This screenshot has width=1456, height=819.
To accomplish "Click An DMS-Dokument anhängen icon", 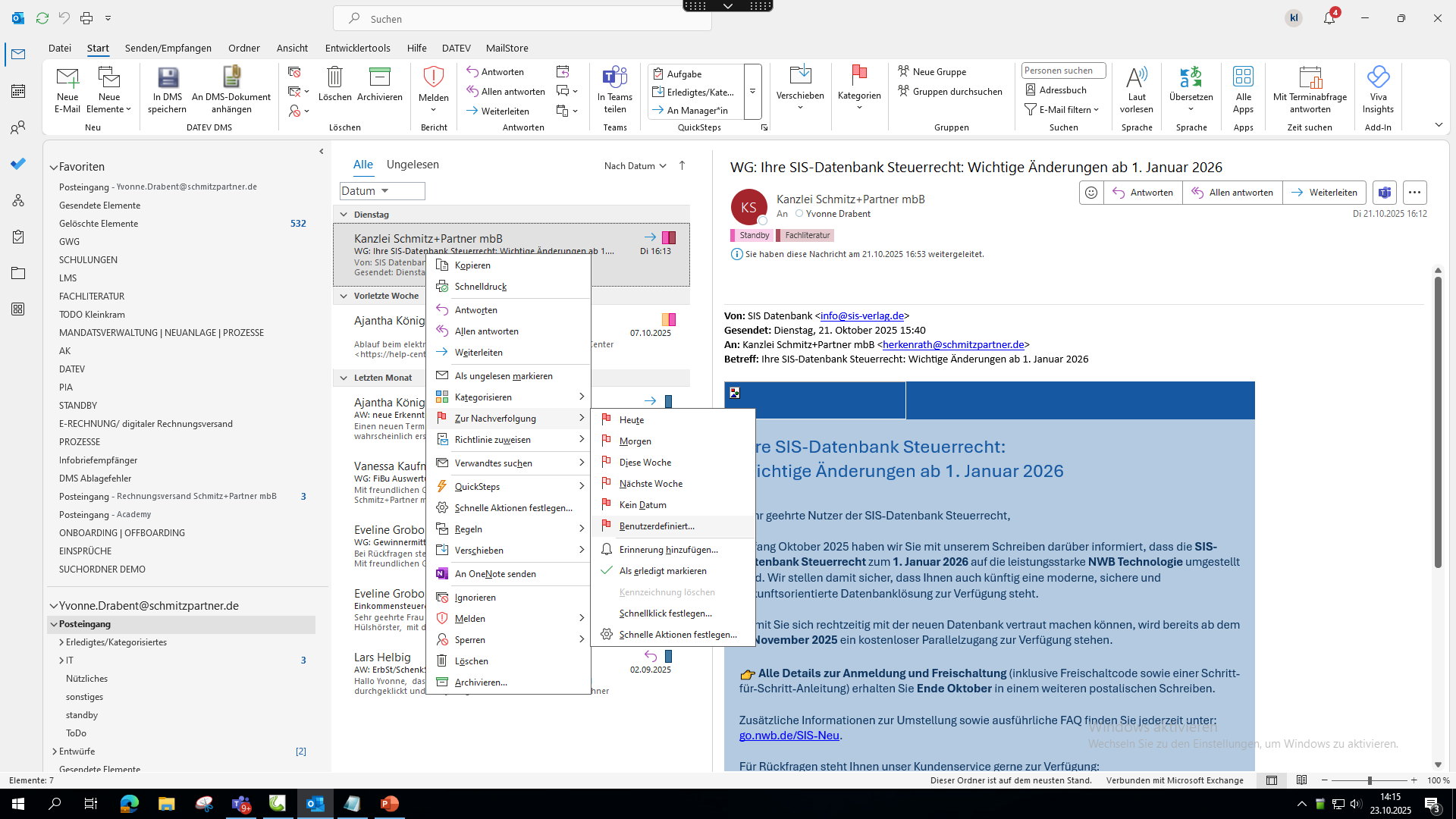I will coord(231,90).
